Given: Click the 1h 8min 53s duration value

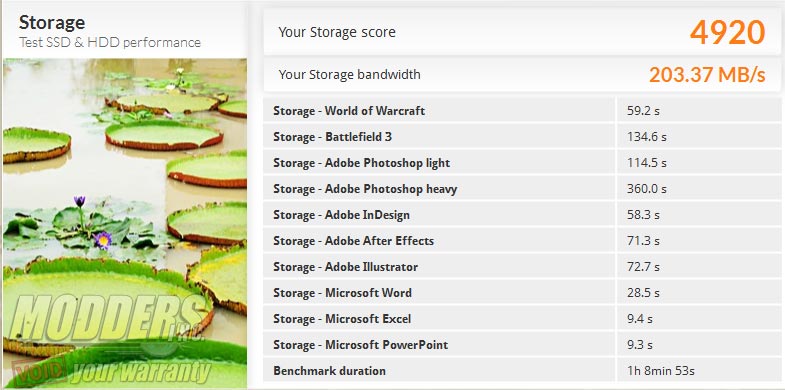Looking at the screenshot, I should pyautogui.click(x=660, y=371).
